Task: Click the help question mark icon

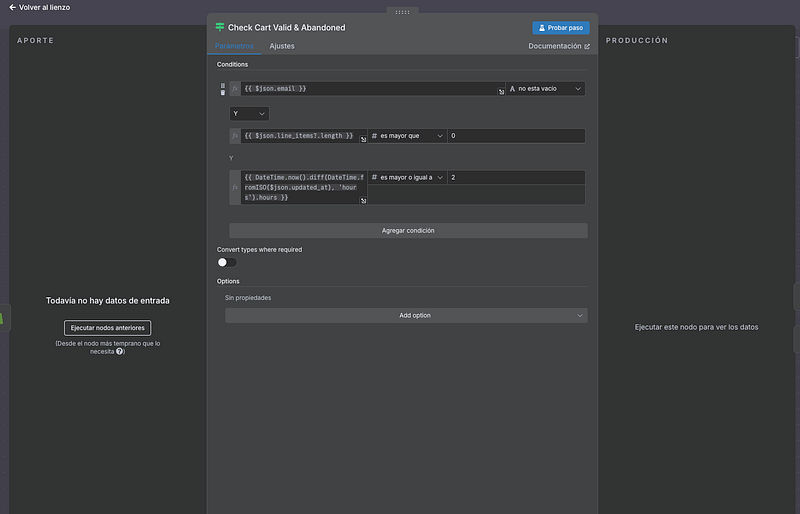Action: [x=120, y=351]
